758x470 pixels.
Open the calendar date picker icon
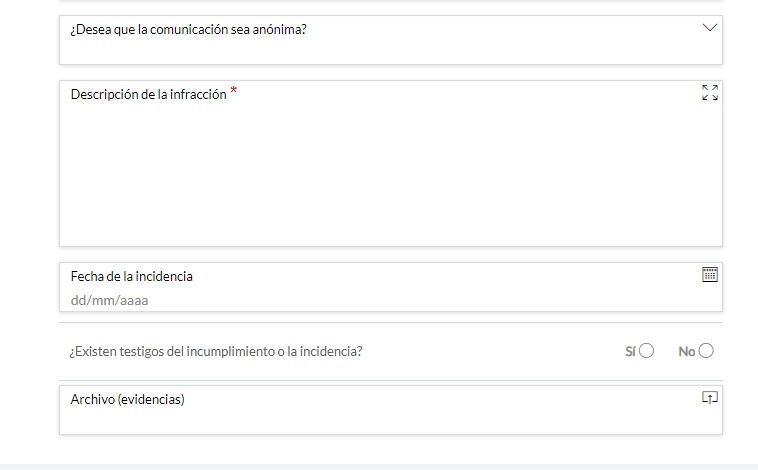click(x=710, y=275)
